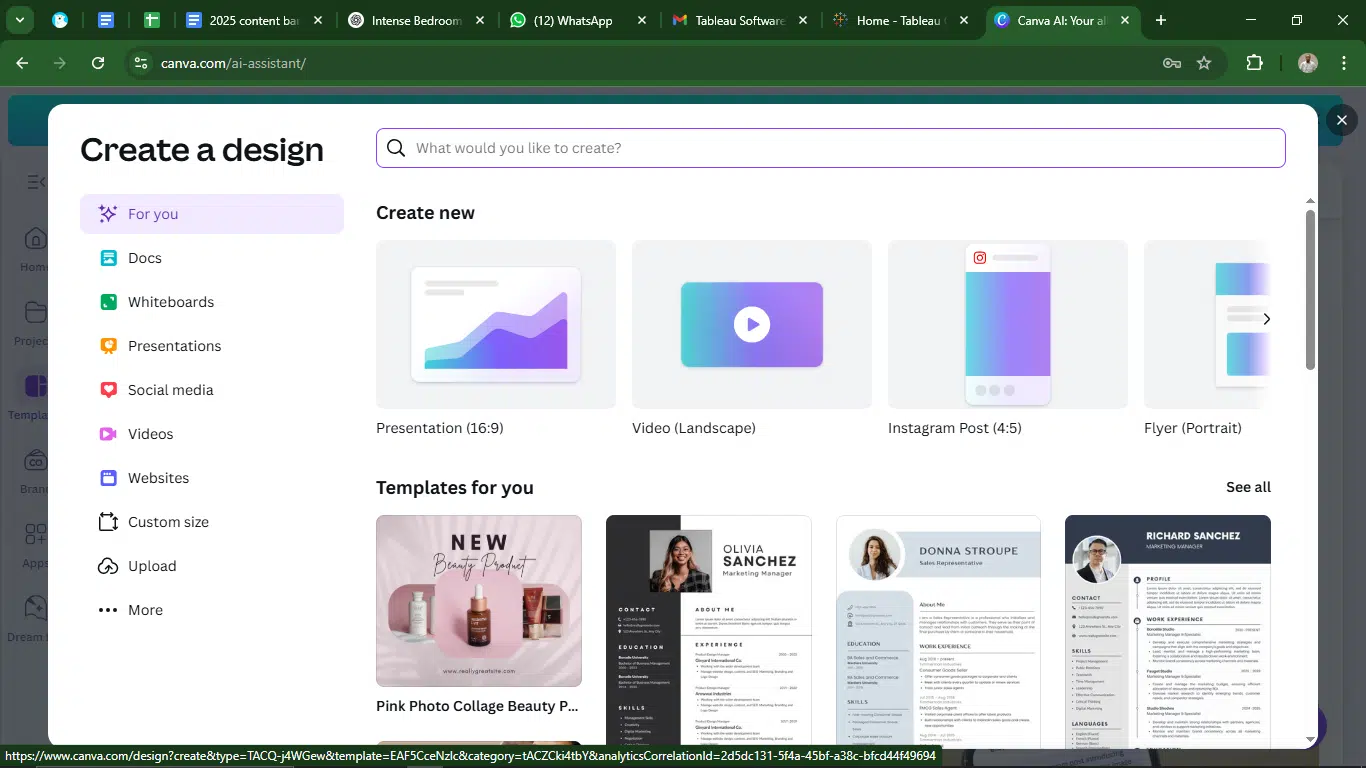Viewport: 1366px width, 768px height.
Task: Open Pink Photo Collage Beauty template
Action: tap(479, 600)
